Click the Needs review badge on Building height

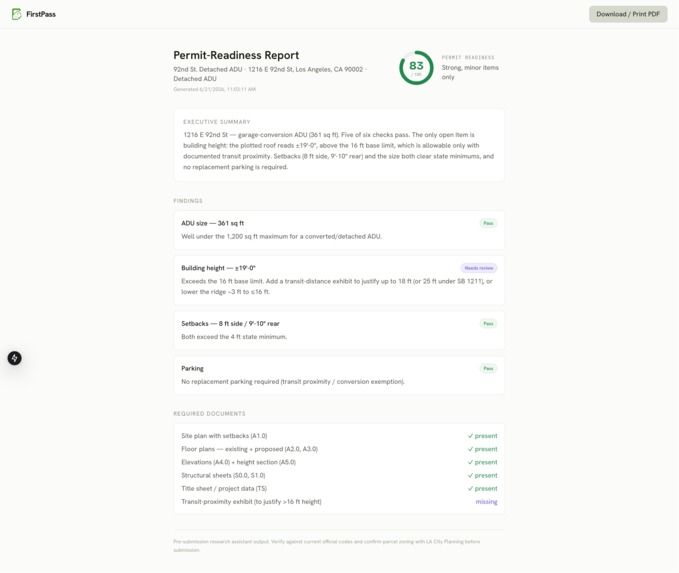pyautogui.click(x=479, y=268)
